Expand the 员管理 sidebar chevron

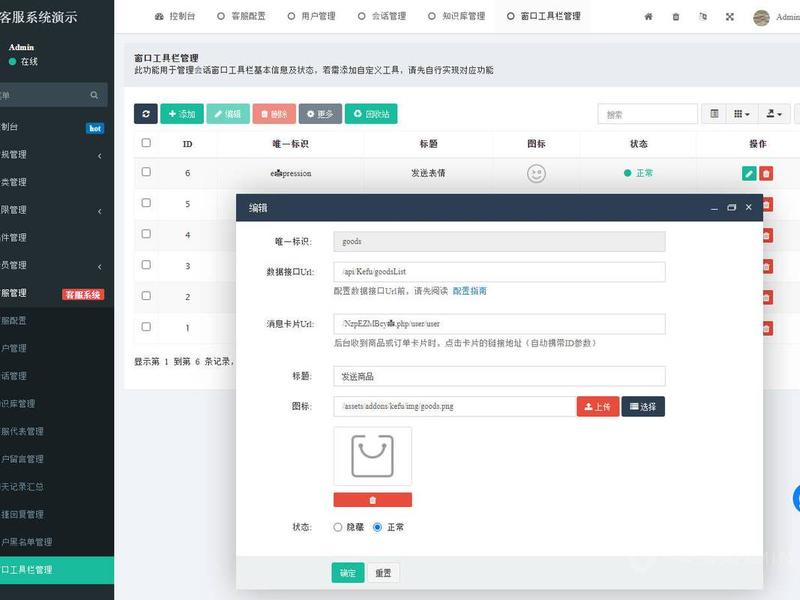(99, 266)
